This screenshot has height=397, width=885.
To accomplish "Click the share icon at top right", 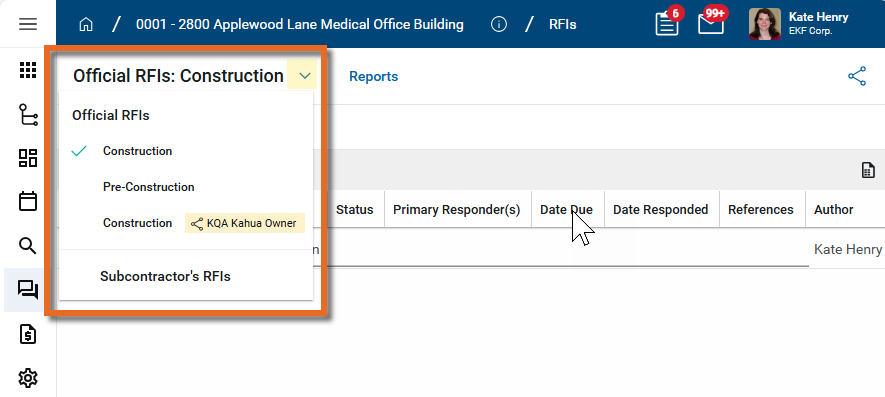I will [857, 76].
